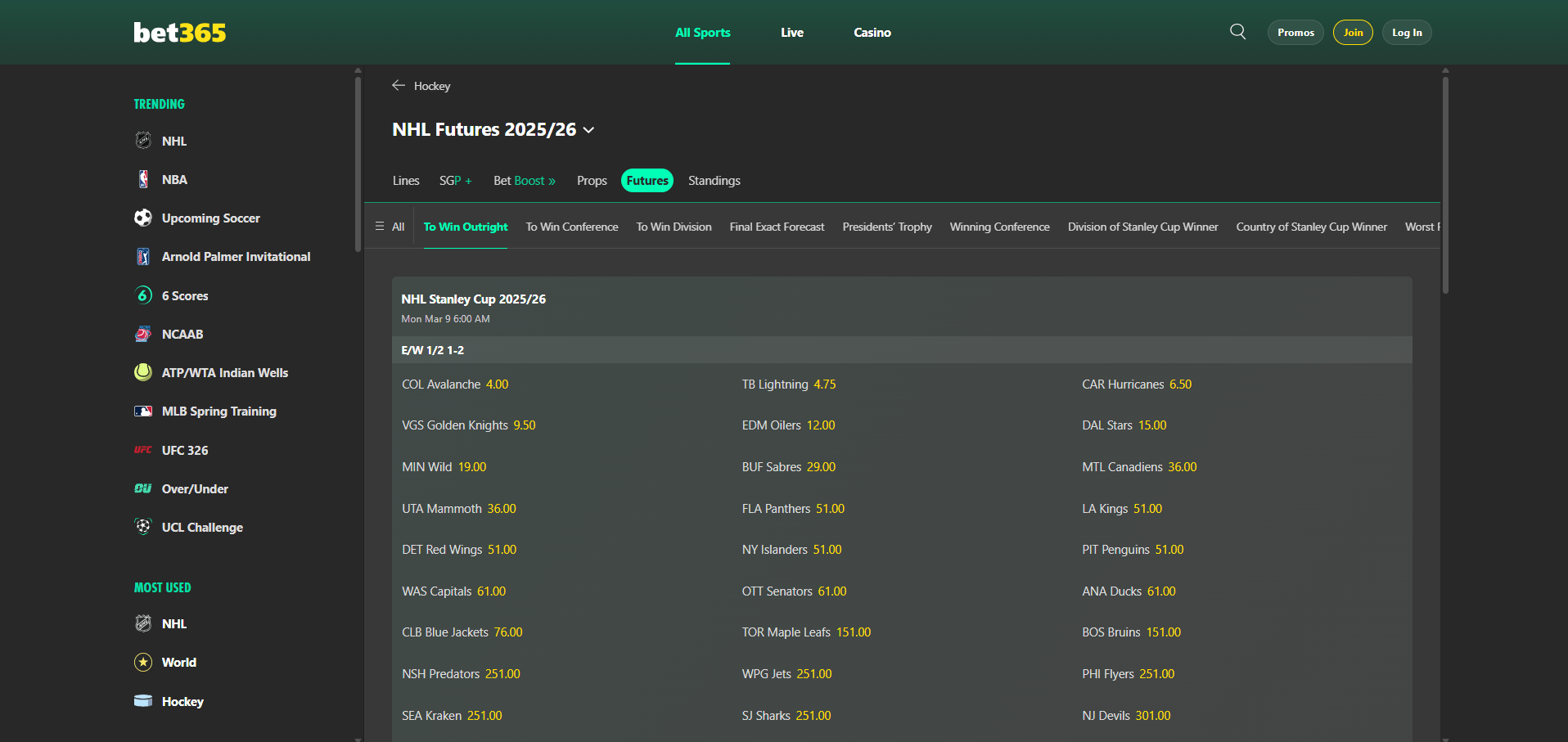Click the back arrow next to Hockey
The image size is (1568, 742).
(x=398, y=85)
